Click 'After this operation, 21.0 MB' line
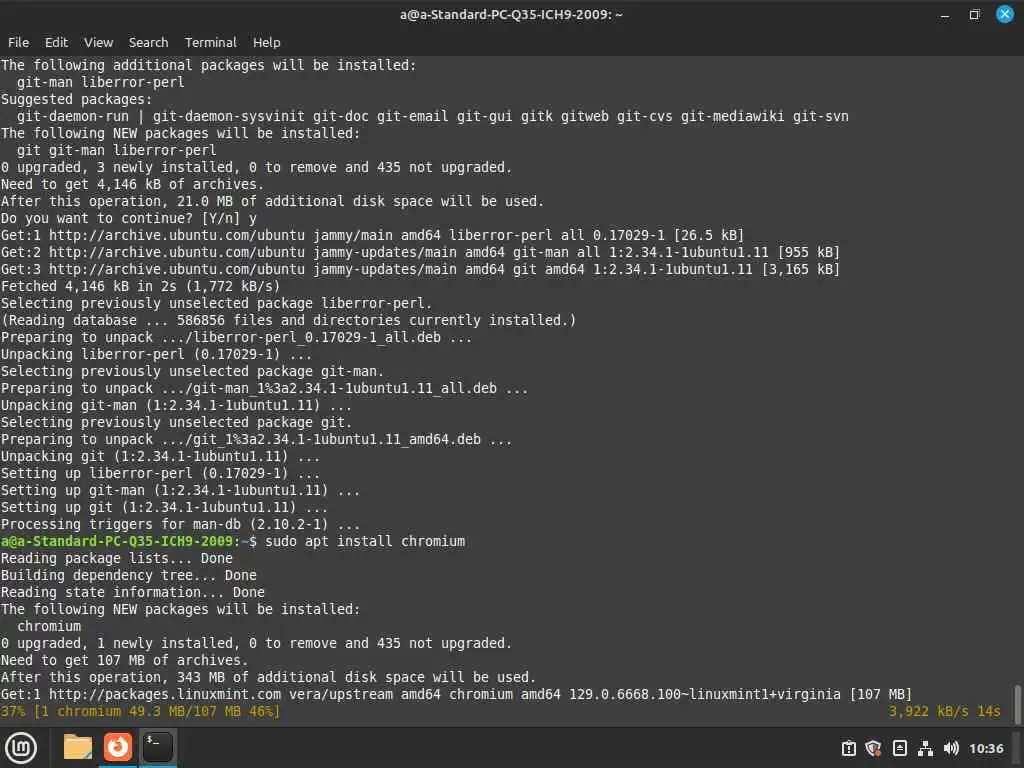 pyautogui.click(x=272, y=201)
